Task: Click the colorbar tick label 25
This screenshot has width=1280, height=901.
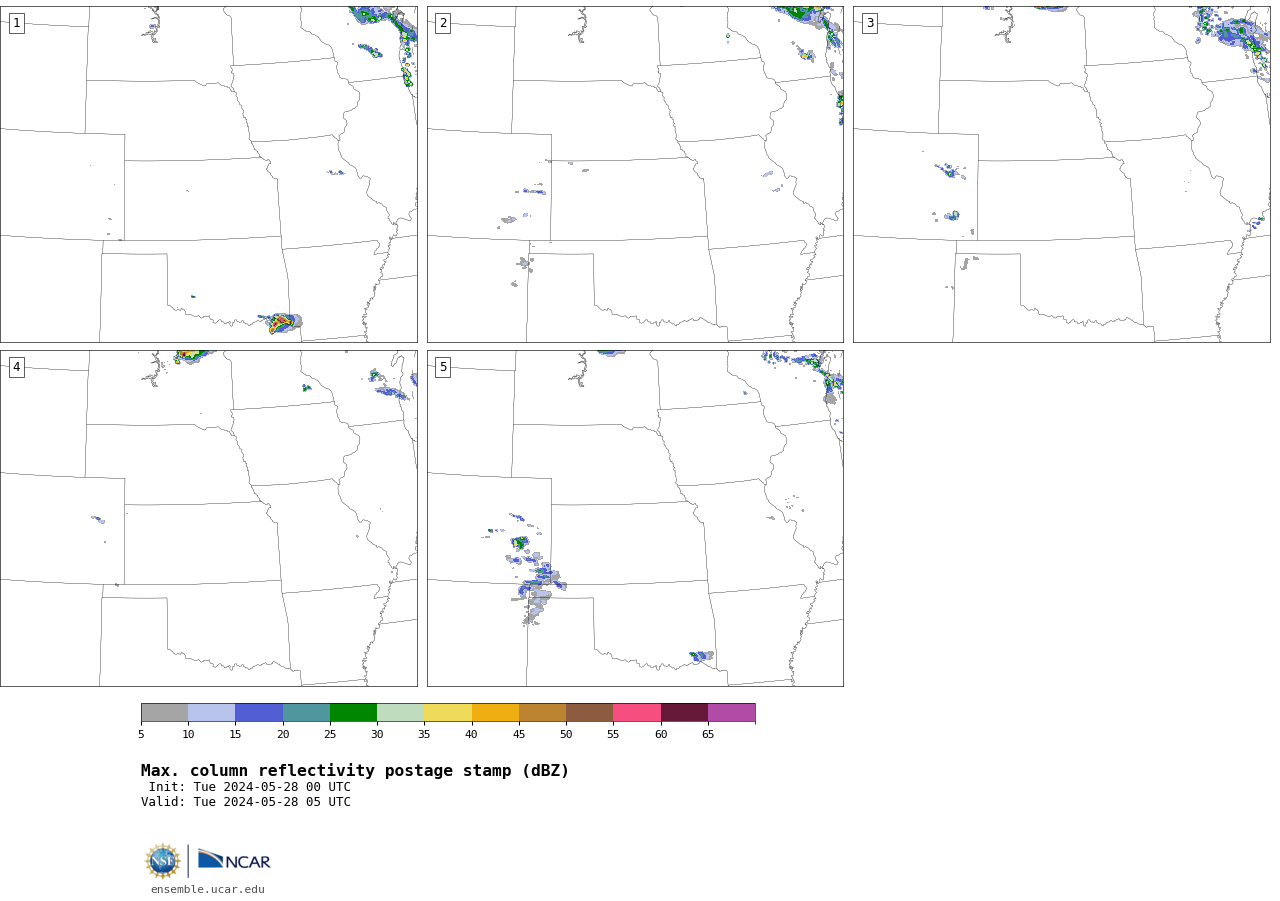Action: pyautogui.click(x=330, y=735)
